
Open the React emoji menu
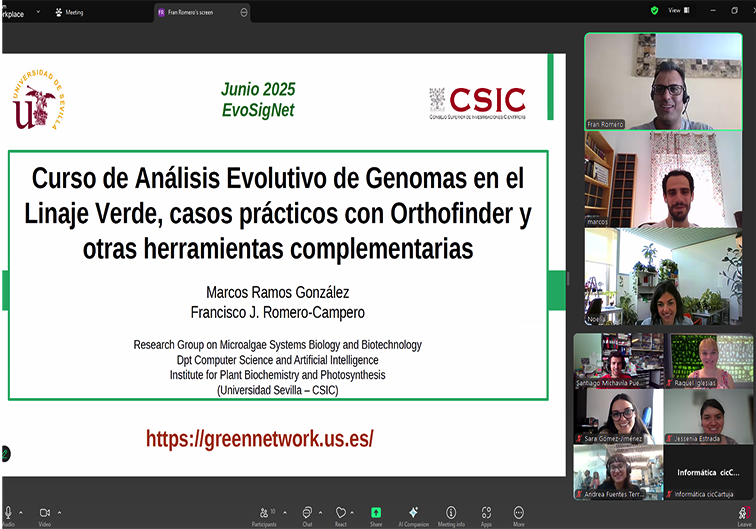341,512
